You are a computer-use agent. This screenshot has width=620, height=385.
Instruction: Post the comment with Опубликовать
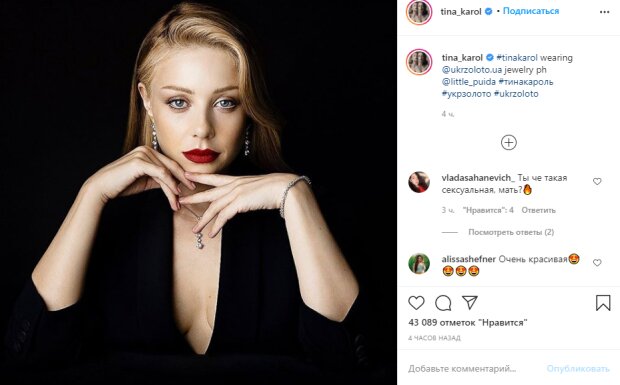[578, 369]
